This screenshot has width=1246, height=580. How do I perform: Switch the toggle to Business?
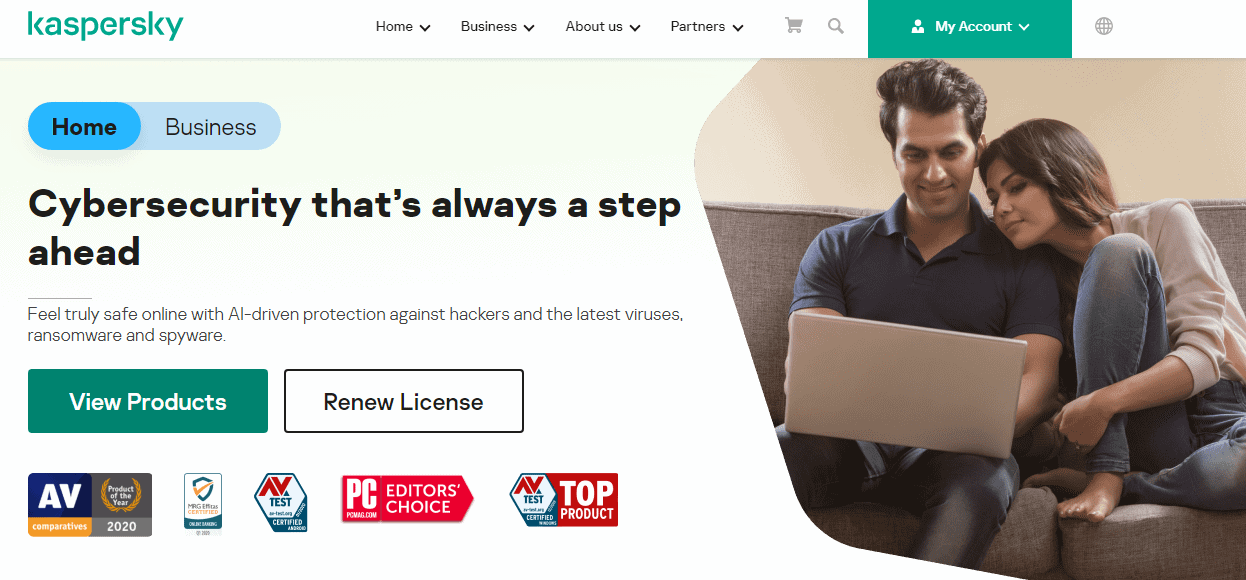pyautogui.click(x=211, y=127)
